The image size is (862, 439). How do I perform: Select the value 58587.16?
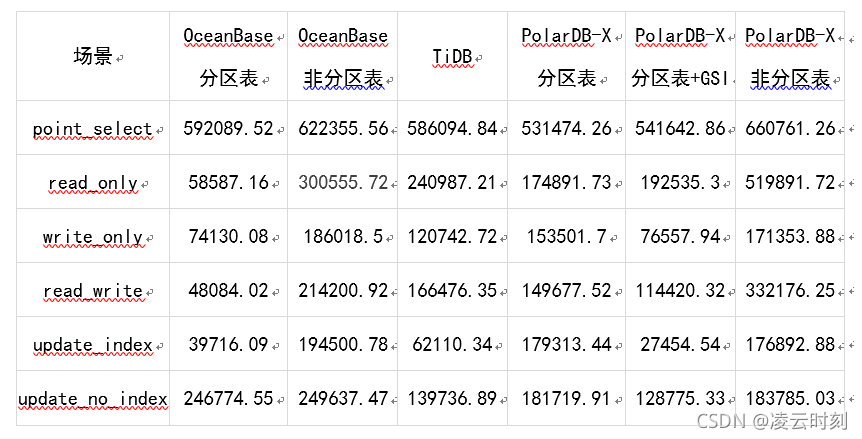228,182
